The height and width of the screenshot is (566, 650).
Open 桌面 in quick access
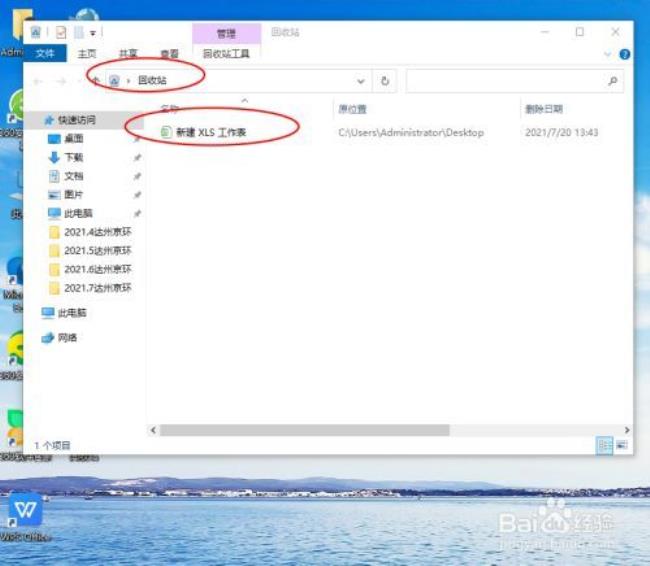[74, 138]
